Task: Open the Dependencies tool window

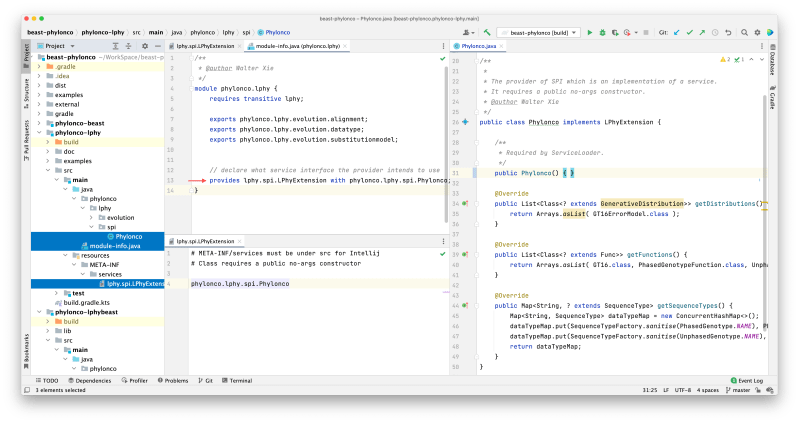Action: pos(90,380)
